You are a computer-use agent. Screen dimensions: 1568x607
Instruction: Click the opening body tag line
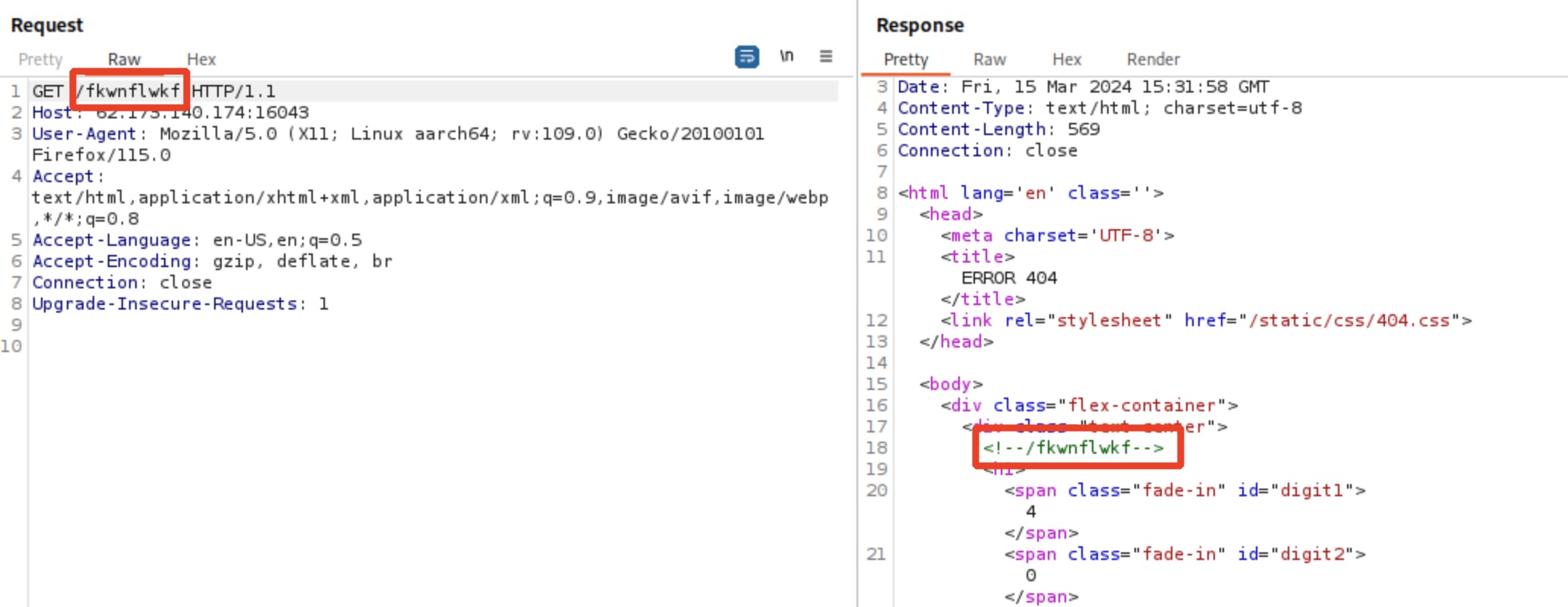951,384
